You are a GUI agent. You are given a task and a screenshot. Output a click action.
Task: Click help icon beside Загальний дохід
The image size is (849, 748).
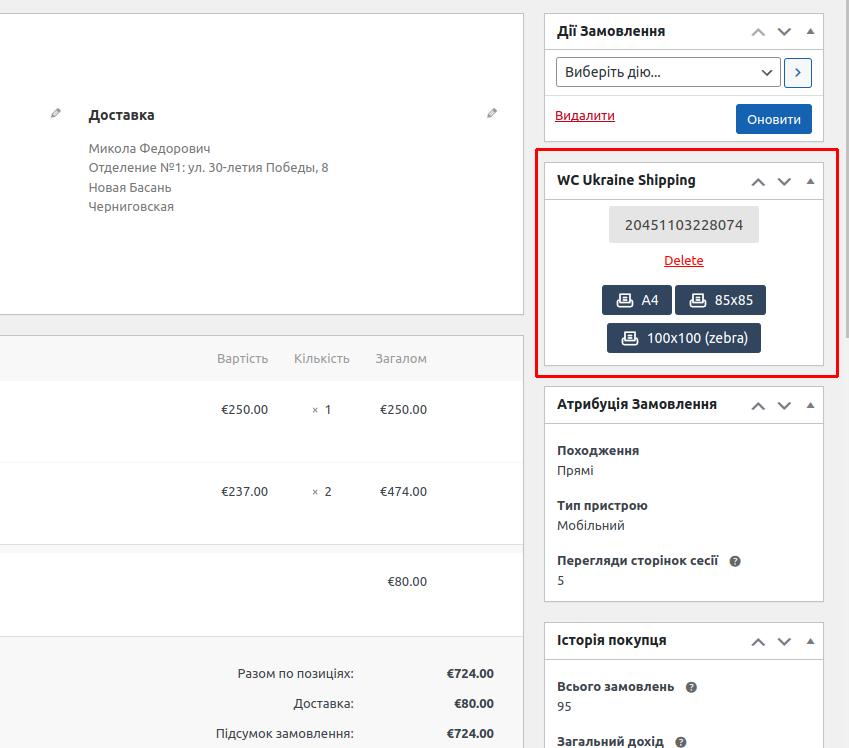681,742
